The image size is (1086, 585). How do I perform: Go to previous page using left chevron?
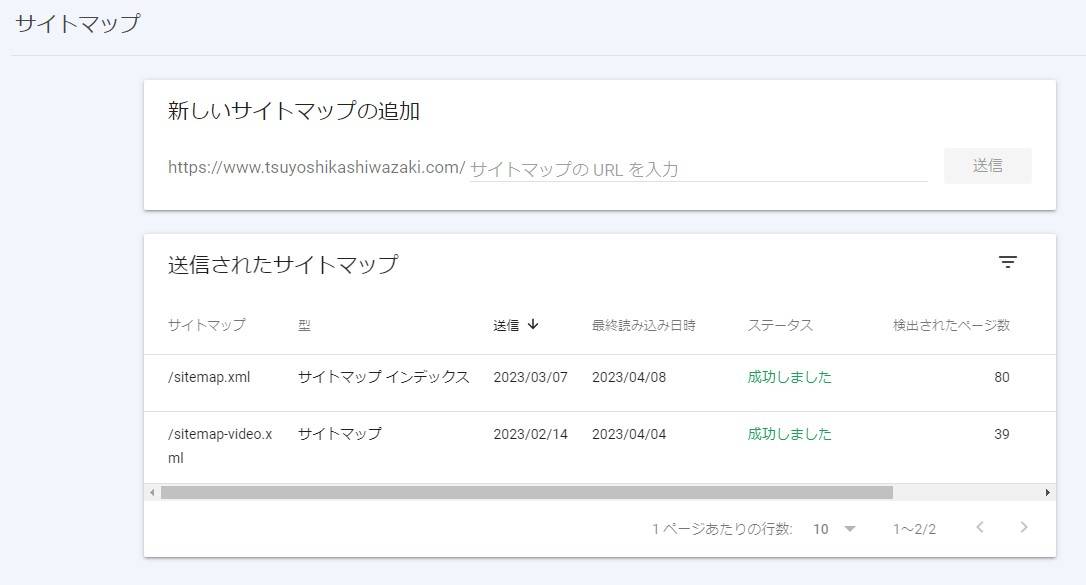[x=980, y=528]
